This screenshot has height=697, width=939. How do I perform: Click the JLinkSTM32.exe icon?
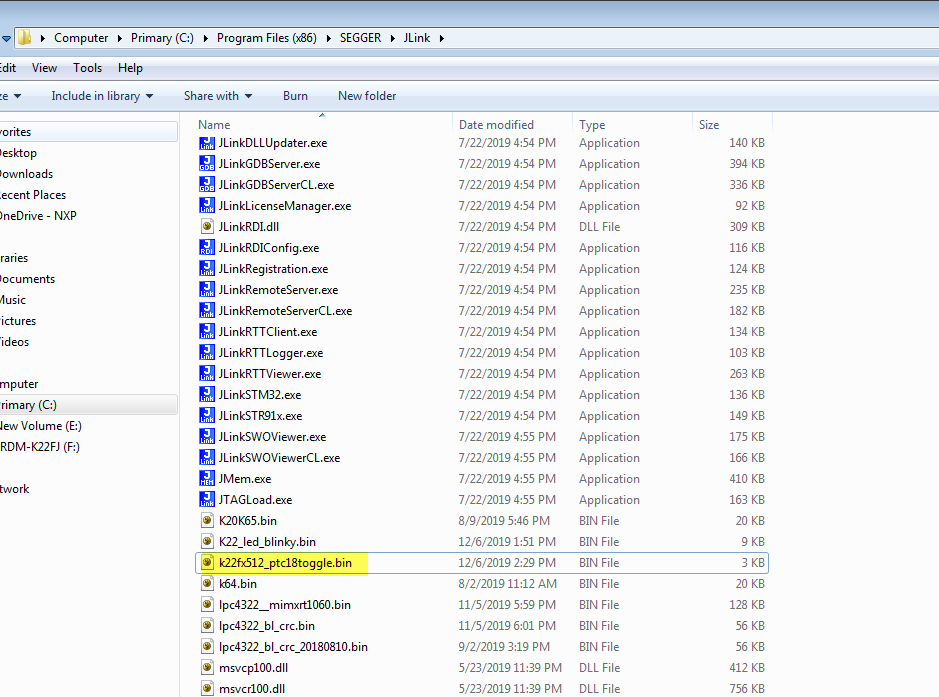(207, 395)
